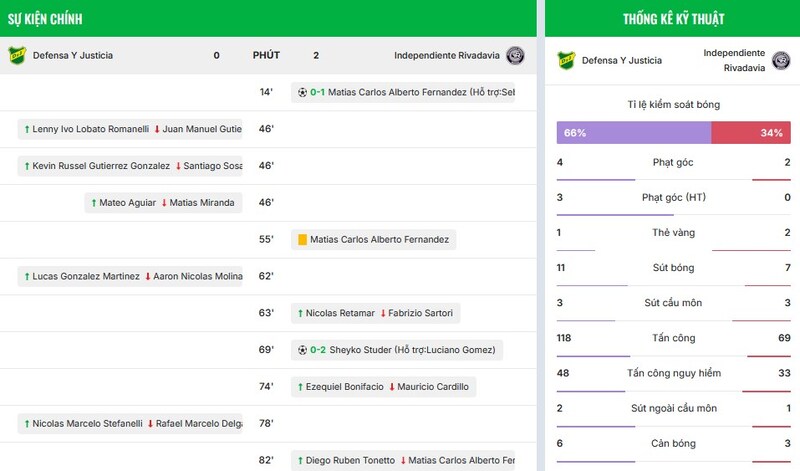Click the green arrow next to Ezequiel Bonifacio

click(300, 387)
